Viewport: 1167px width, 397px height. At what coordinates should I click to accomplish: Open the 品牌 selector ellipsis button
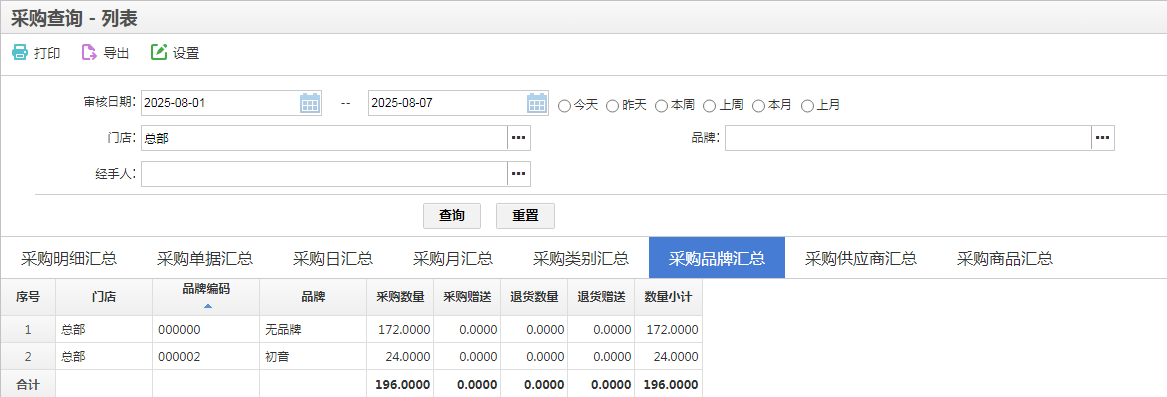[1103, 138]
